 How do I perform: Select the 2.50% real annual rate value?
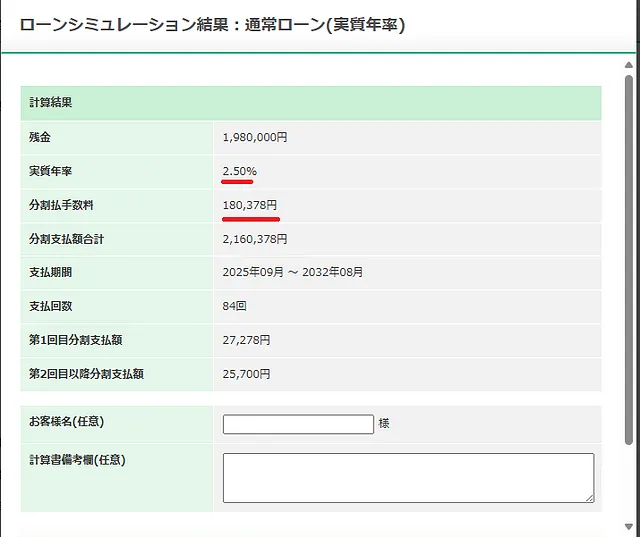point(240,171)
